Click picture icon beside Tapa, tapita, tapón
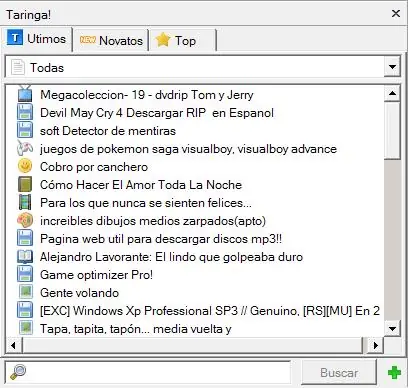 (25, 328)
